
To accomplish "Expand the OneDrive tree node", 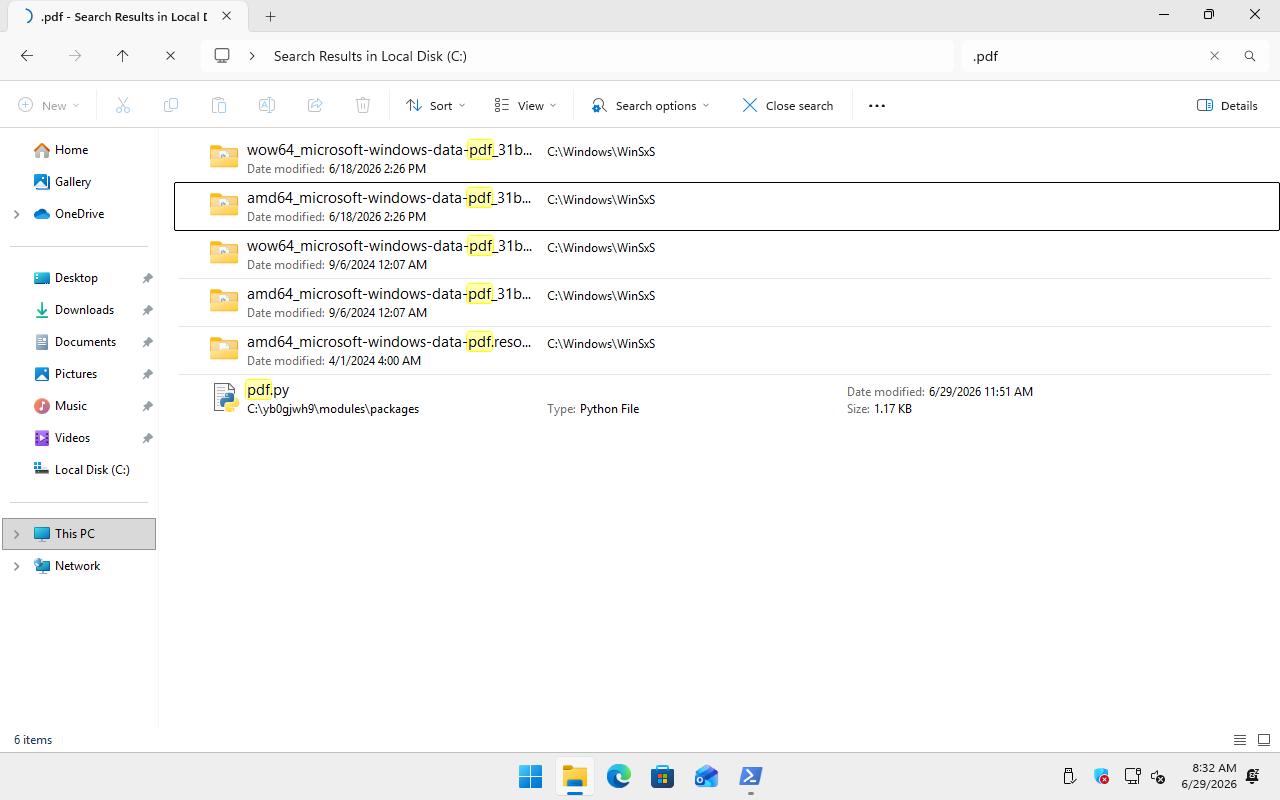I will 16,214.
